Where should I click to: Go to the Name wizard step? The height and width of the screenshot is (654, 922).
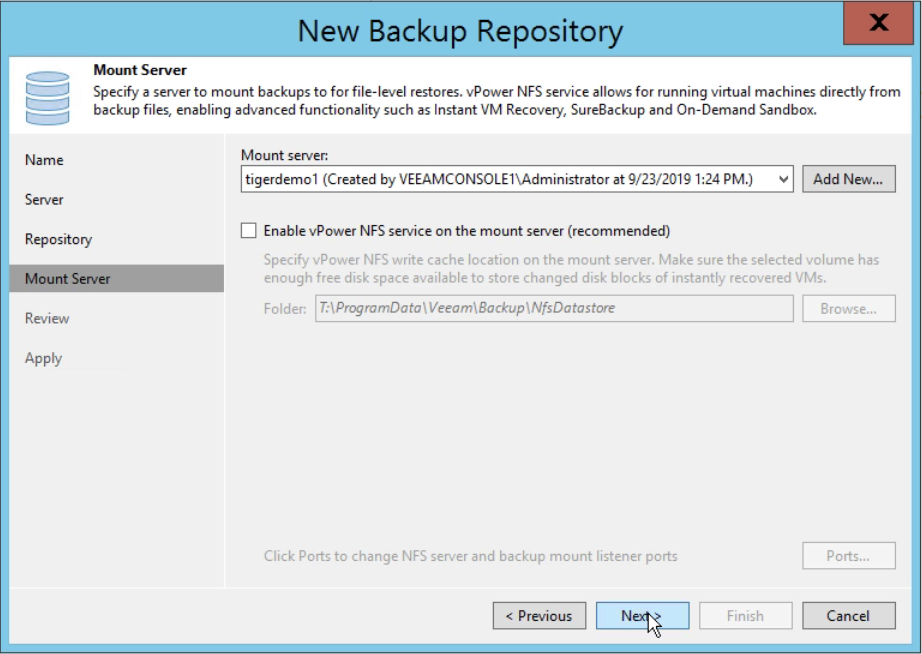(x=44, y=160)
